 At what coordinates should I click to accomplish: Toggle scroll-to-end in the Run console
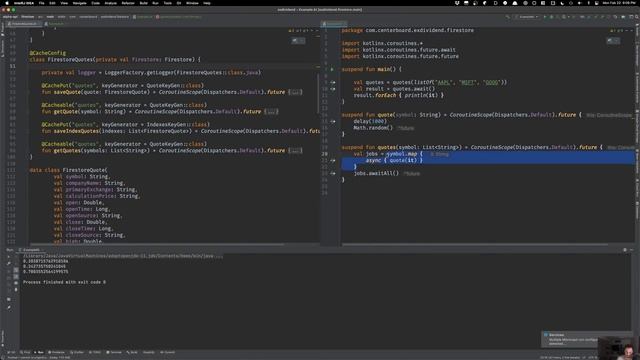click(x=16, y=276)
